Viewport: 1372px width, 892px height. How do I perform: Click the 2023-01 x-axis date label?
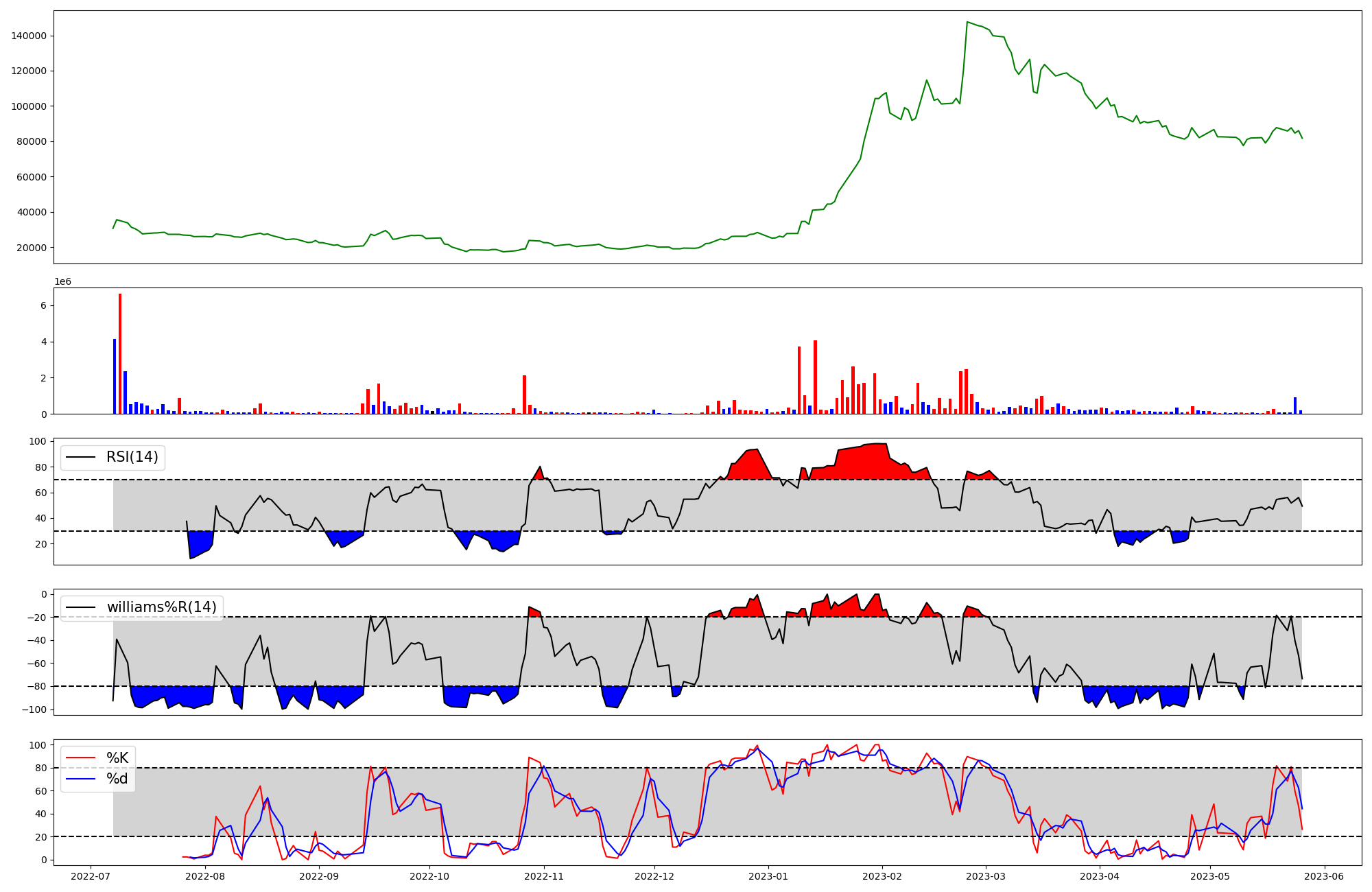pos(768,876)
